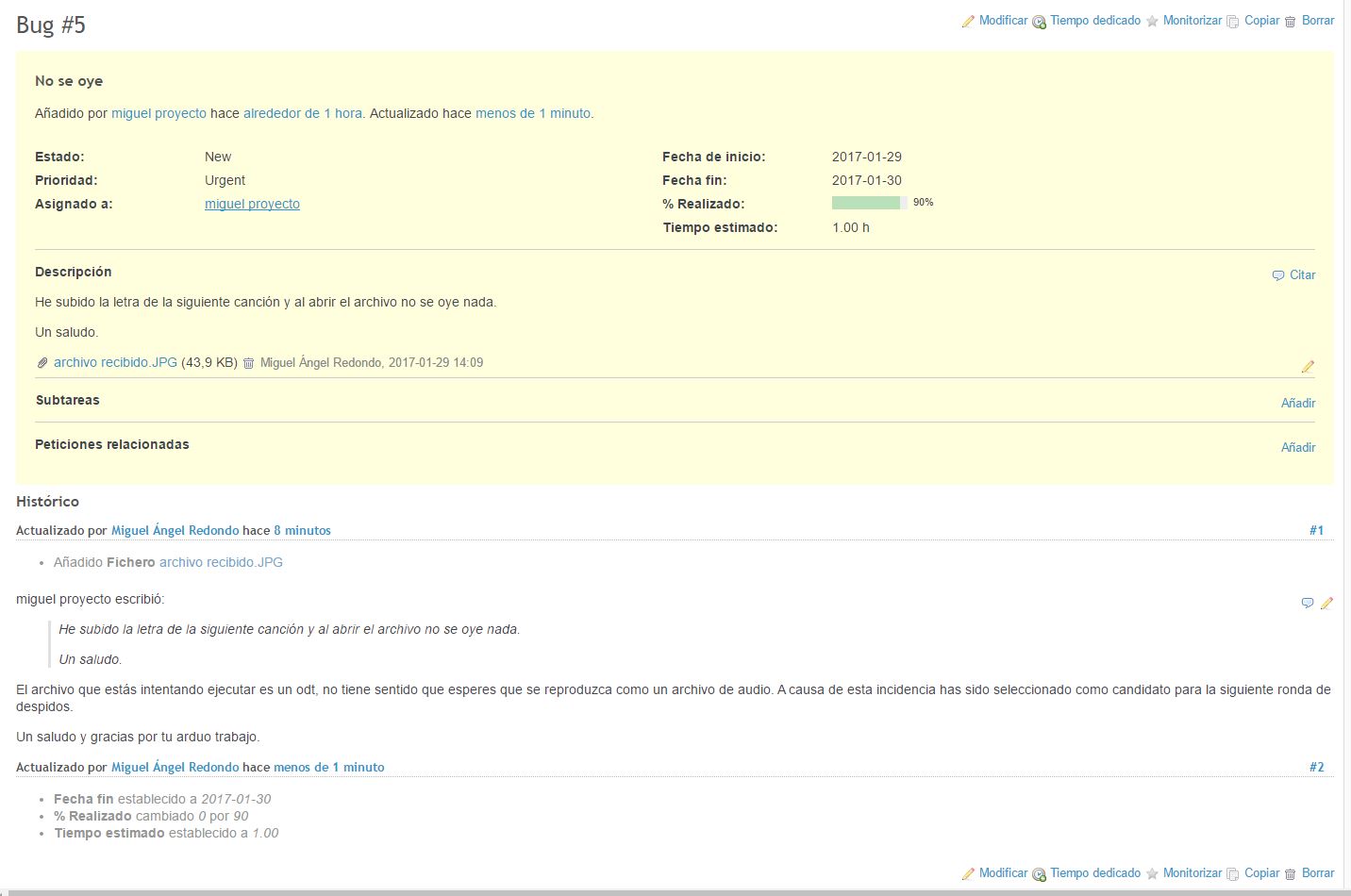Click the '8 minutos' timestamp link

[x=302, y=530]
